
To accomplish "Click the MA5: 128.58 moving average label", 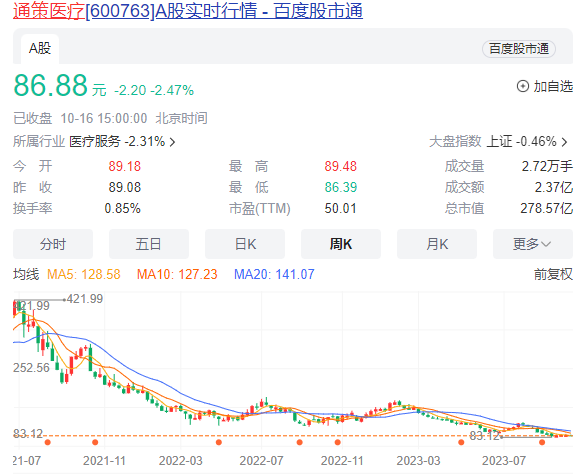I will click(84, 275).
